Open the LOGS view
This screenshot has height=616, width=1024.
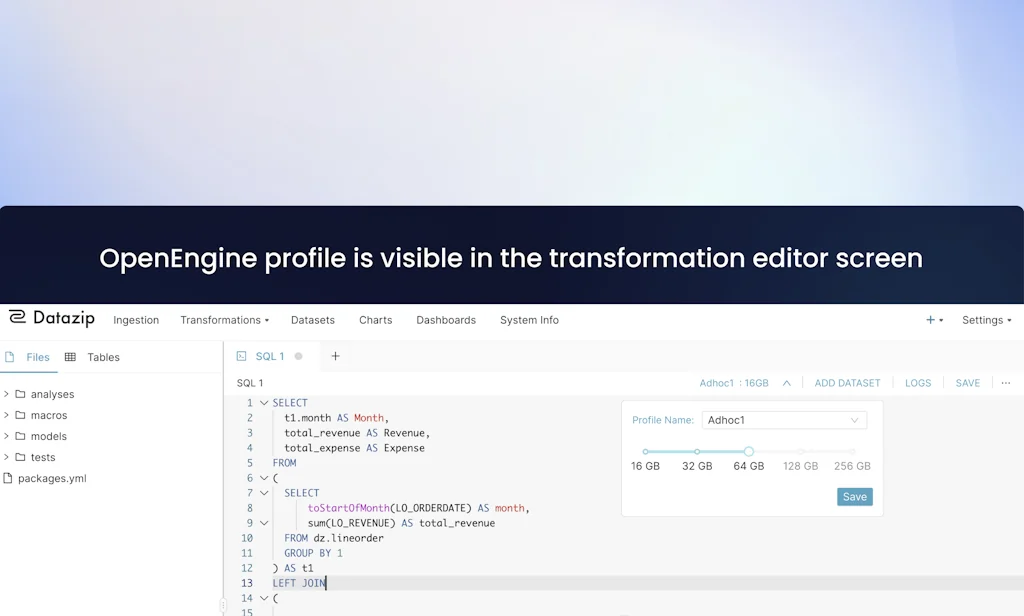coord(917,383)
